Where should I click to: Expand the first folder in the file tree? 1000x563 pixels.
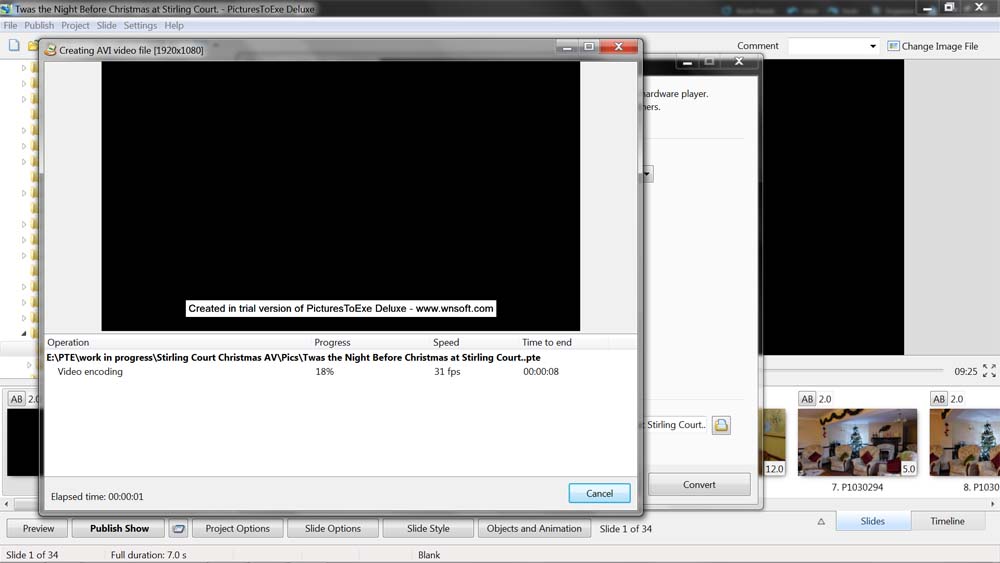(24, 68)
